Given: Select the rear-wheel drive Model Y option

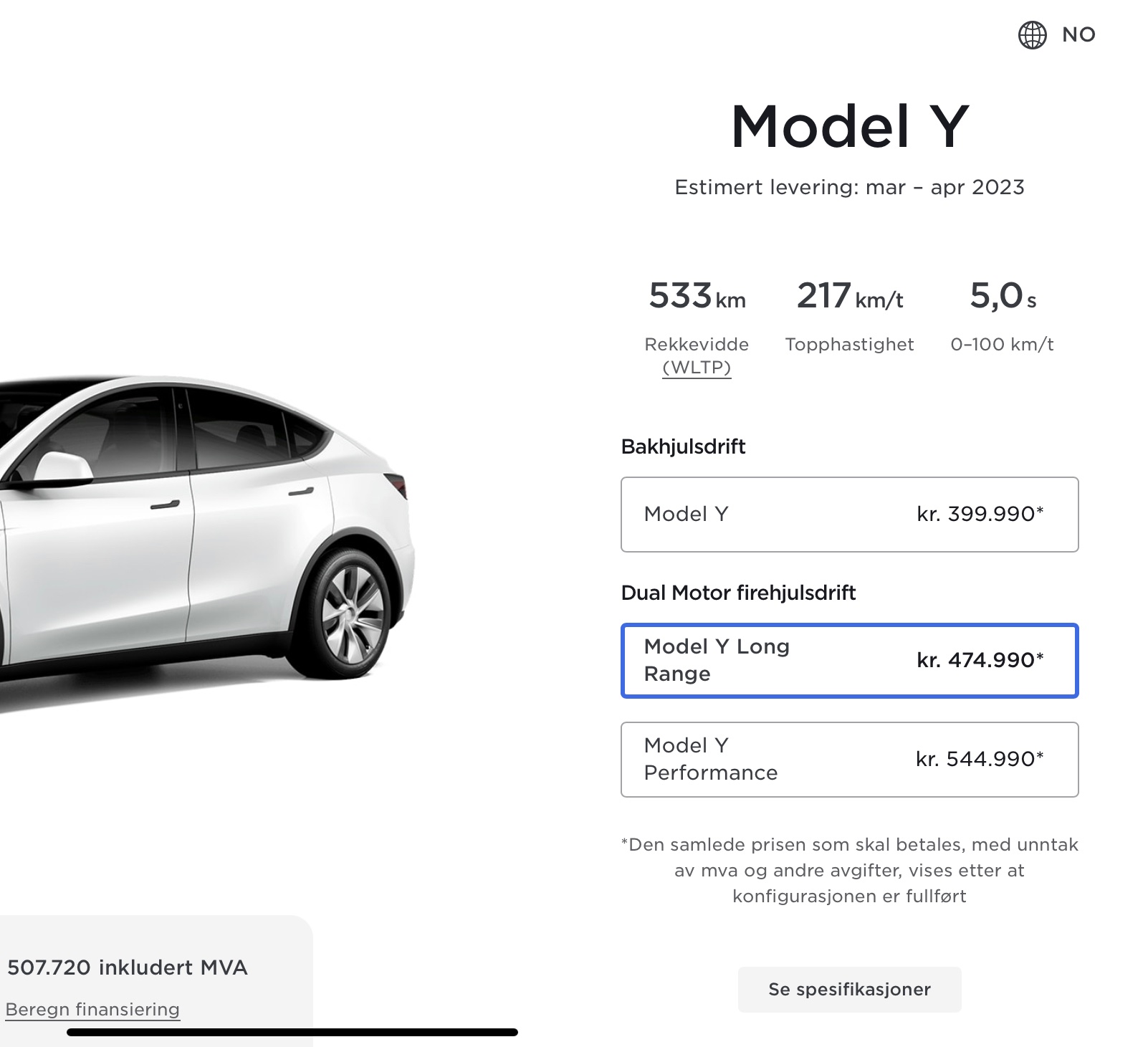Looking at the screenshot, I should [x=849, y=515].
